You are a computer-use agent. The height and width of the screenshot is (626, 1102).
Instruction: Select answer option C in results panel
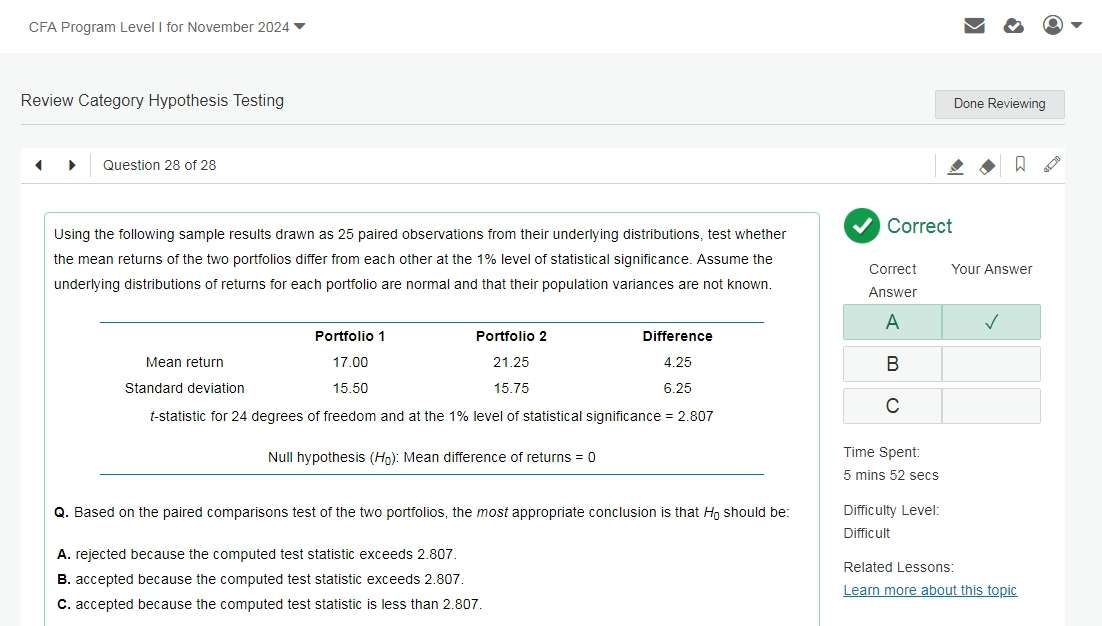[892, 406]
